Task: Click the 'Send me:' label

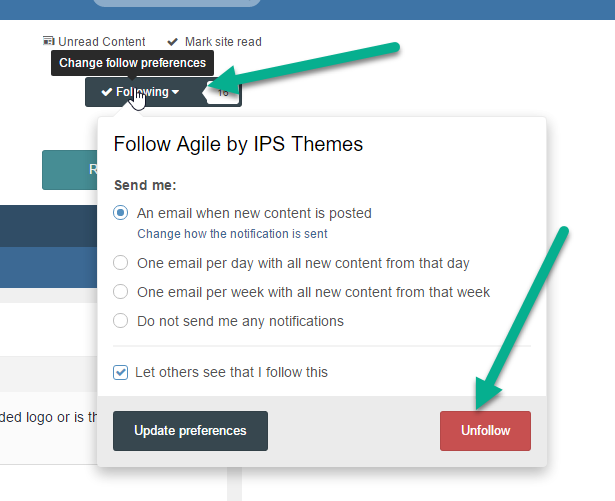Action: [145, 186]
